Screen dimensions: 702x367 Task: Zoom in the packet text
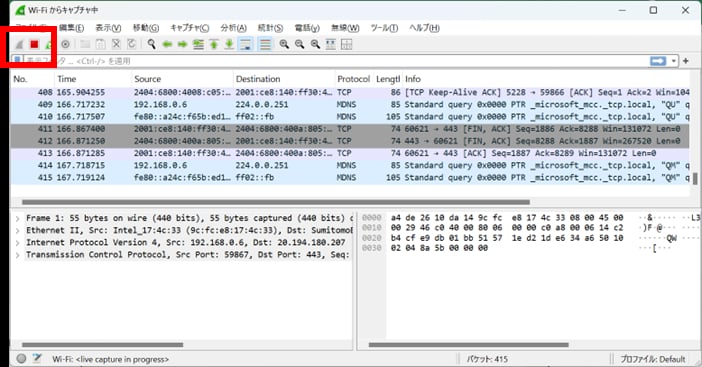coord(284,44)
